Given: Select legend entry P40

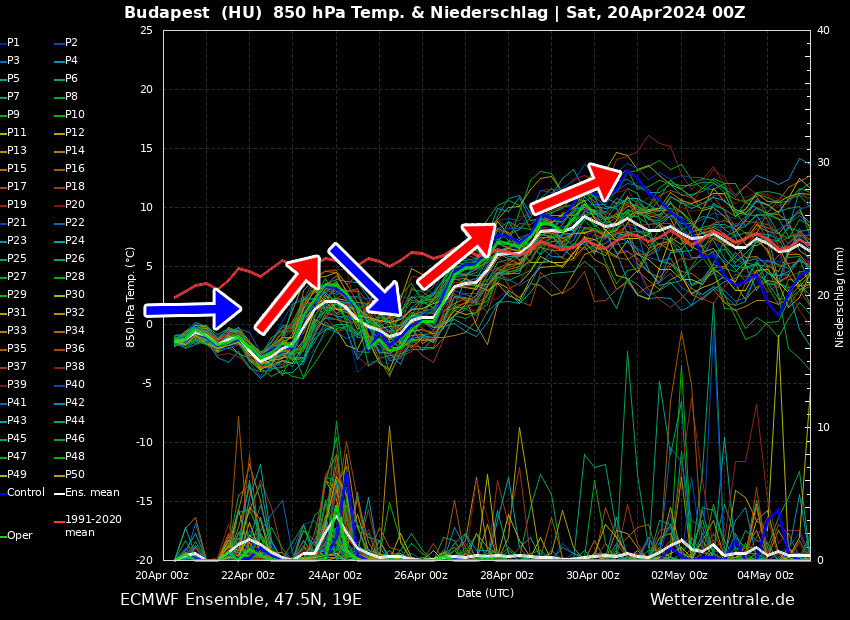Looking at the screenshot, I should coord(69,384).
